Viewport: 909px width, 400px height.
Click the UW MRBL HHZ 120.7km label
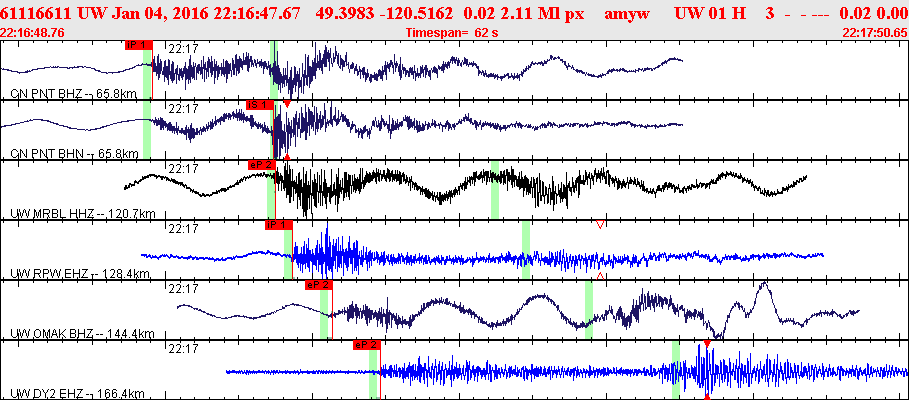(x=82, y=213)
